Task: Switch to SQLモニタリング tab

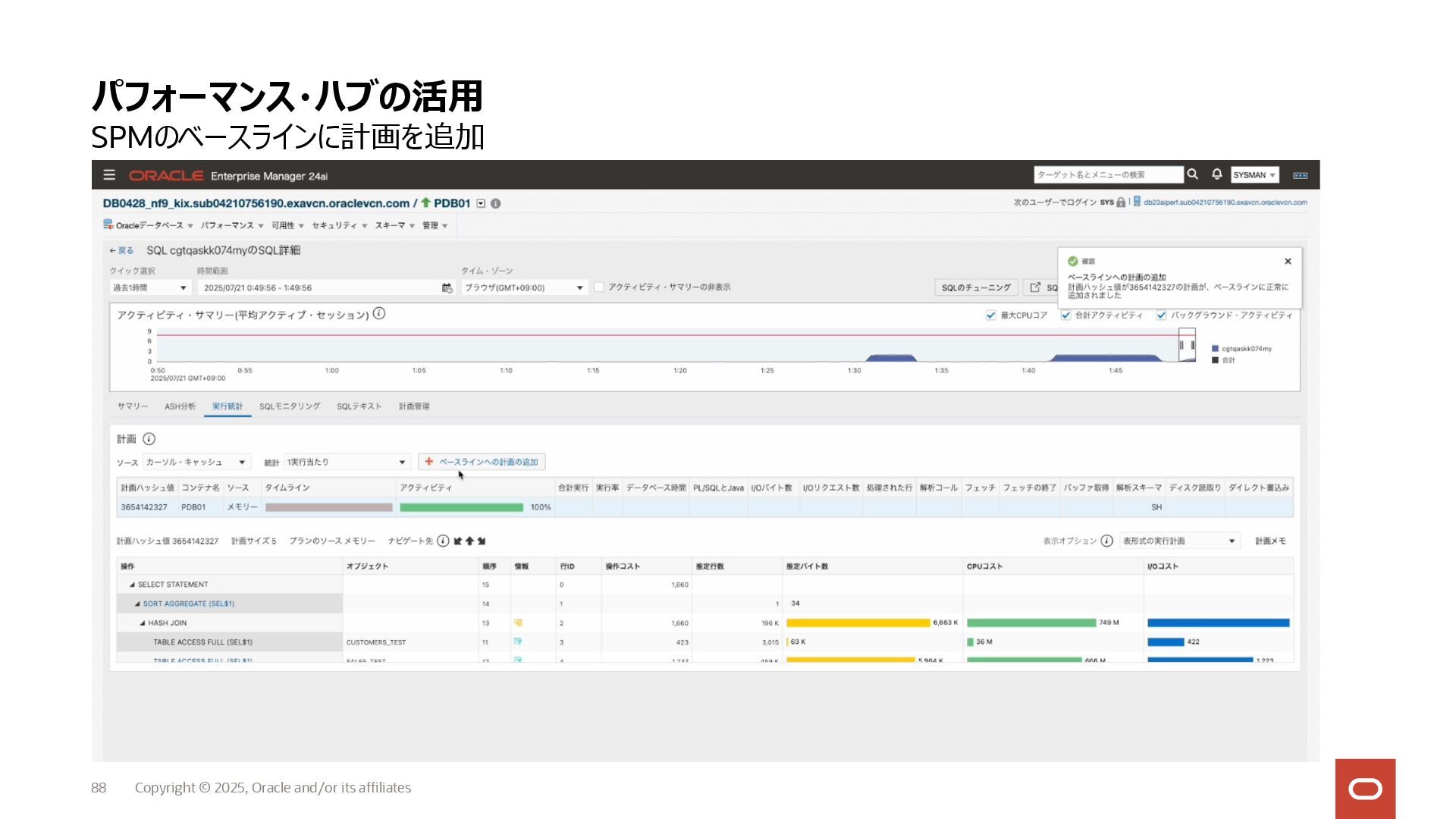Action: (x=290, y=406)
